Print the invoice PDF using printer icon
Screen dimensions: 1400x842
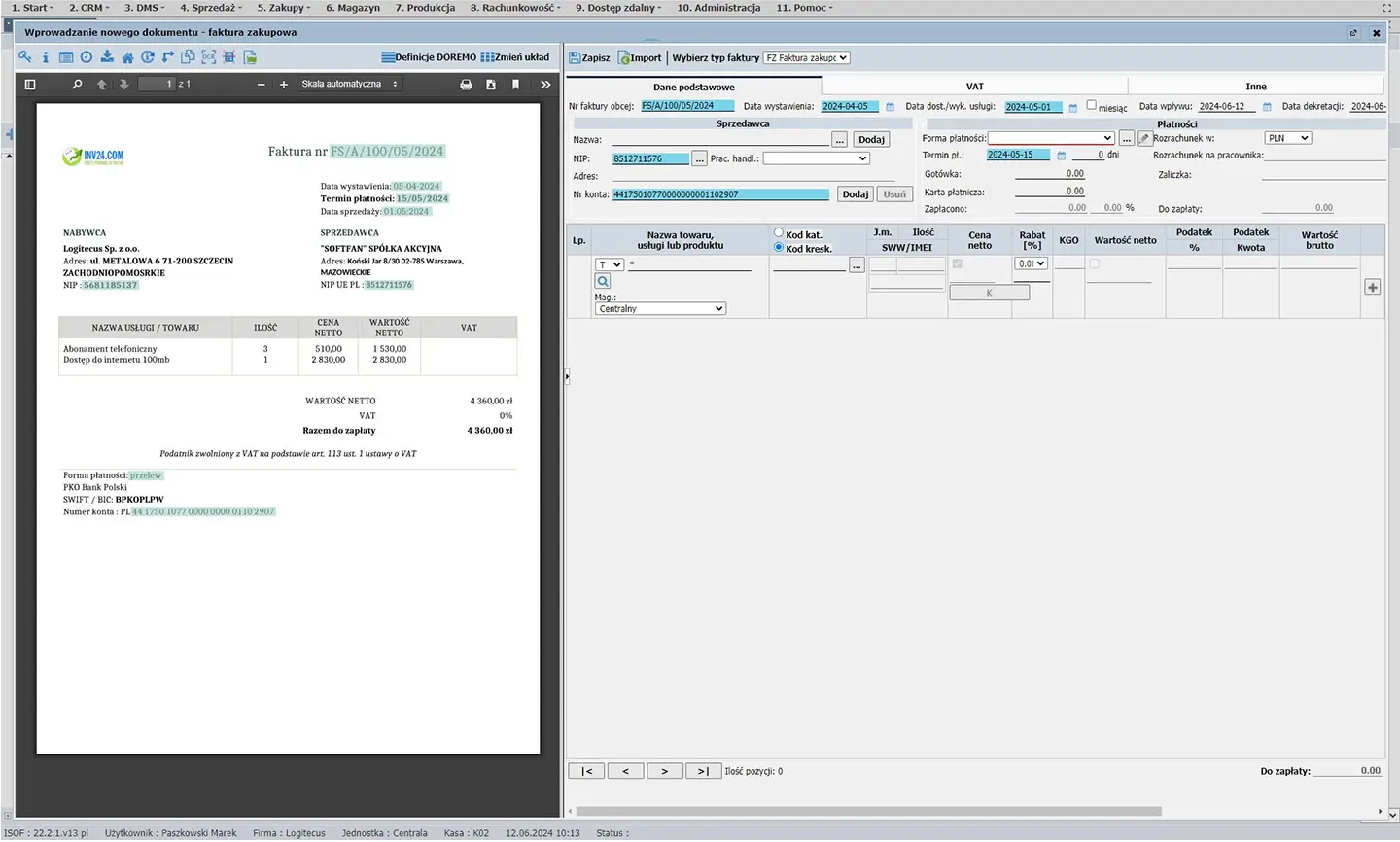click(x=466, y=85)
